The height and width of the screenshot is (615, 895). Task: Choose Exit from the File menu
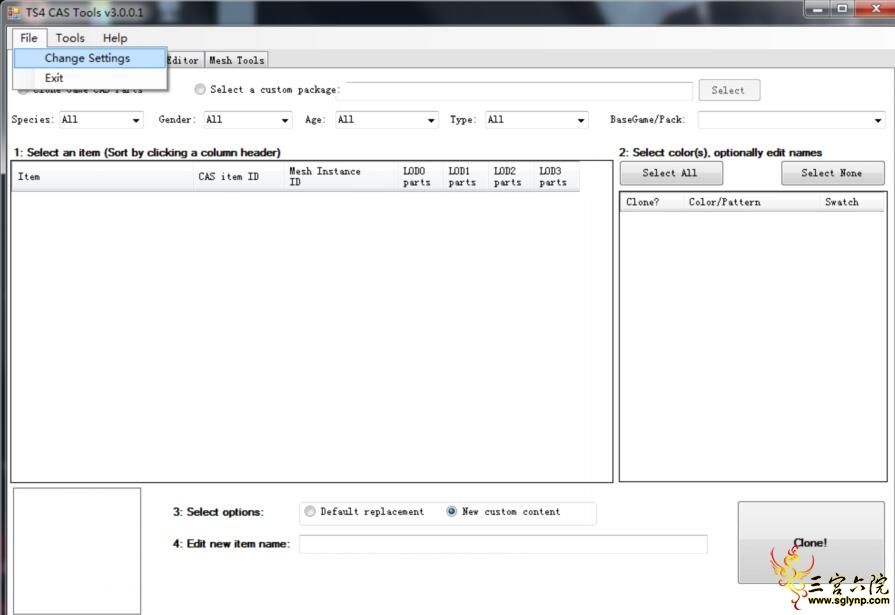(x=90, y=78)
